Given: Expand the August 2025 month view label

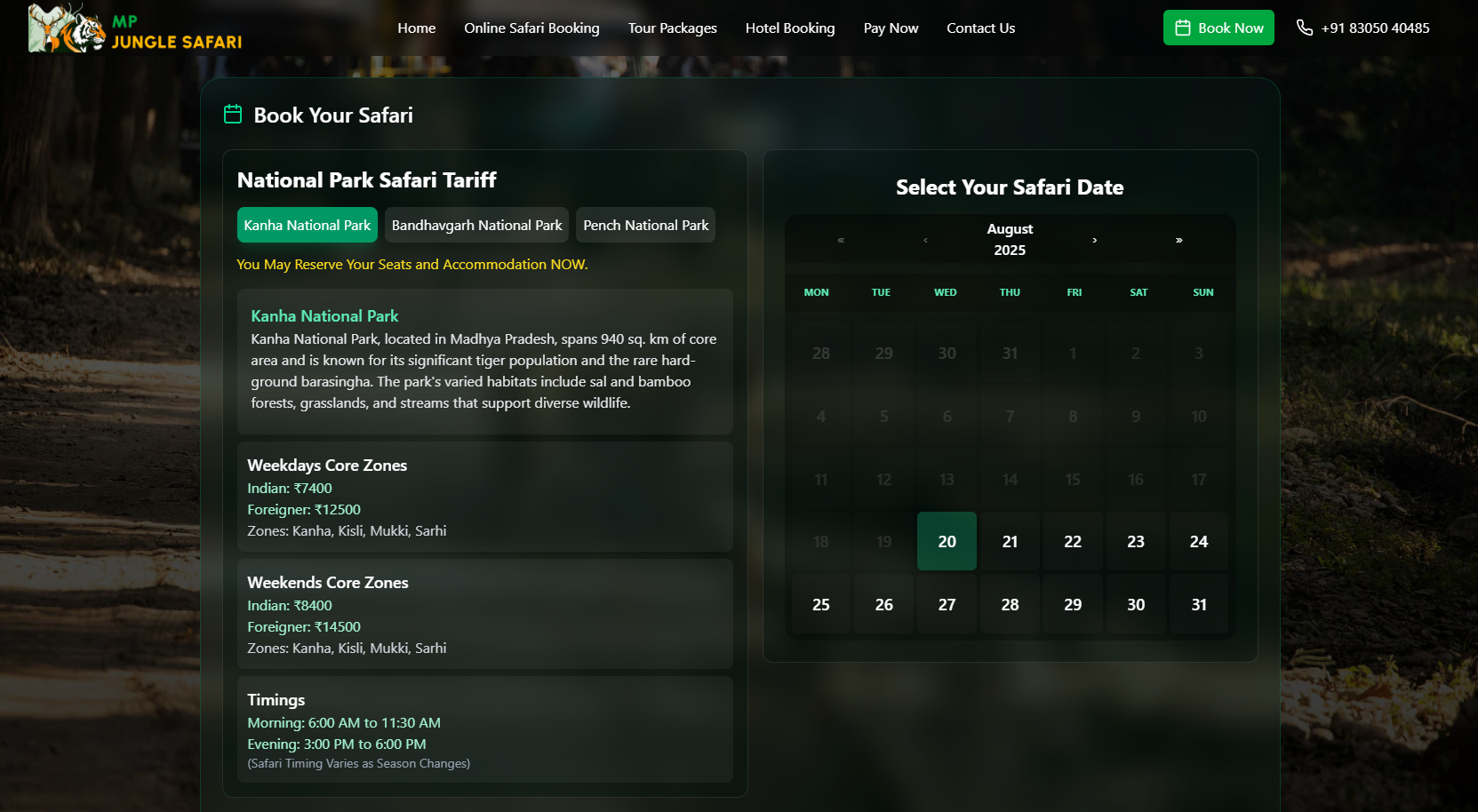Looking at the screenshot, I should [x=1010, y=240].
